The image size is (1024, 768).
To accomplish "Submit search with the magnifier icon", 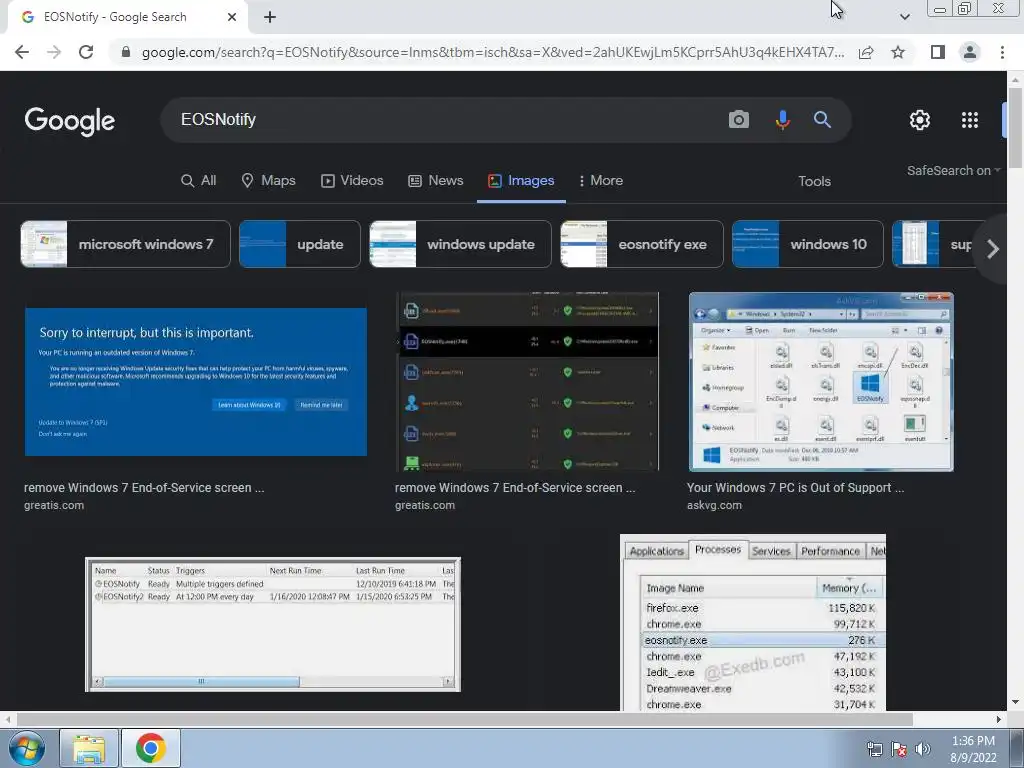I will pyautogui.click(x=822, y=120).
